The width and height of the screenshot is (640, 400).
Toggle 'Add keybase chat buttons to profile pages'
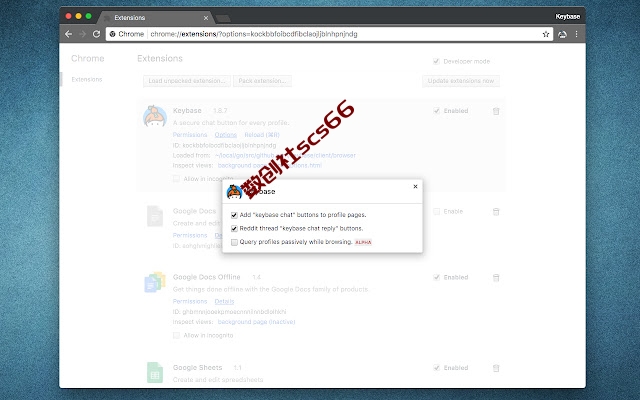(x=234, y=215)
